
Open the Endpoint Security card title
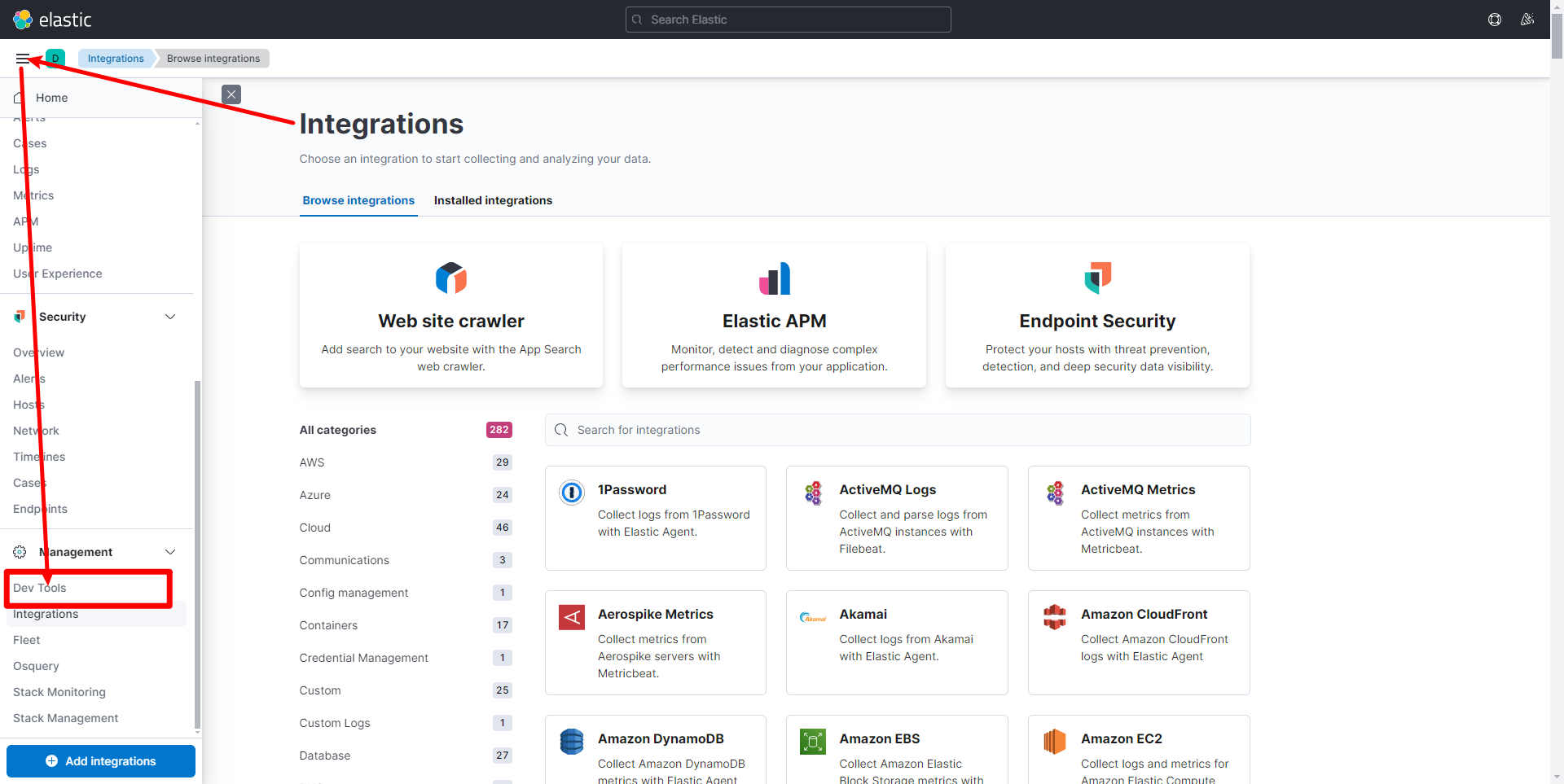(1097, 321)
